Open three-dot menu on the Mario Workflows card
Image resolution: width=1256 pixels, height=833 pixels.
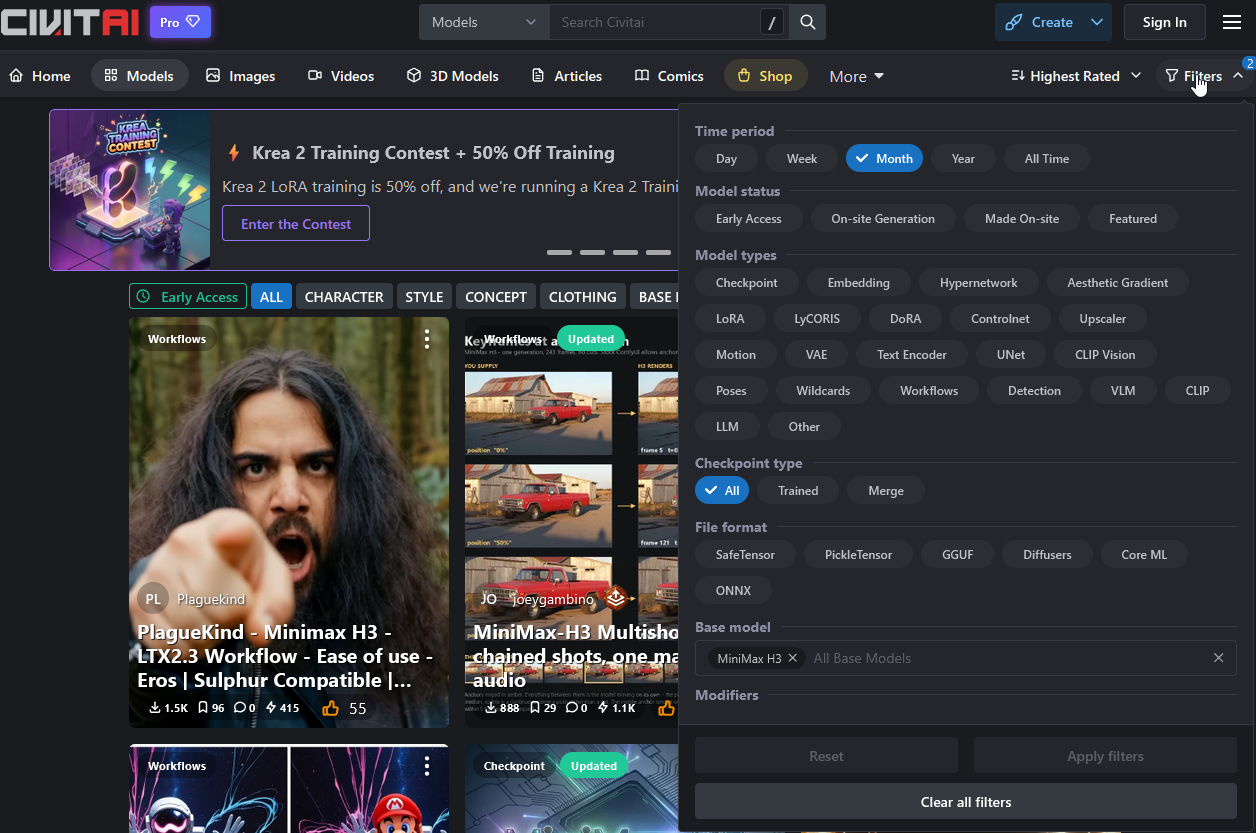[427, 766]
